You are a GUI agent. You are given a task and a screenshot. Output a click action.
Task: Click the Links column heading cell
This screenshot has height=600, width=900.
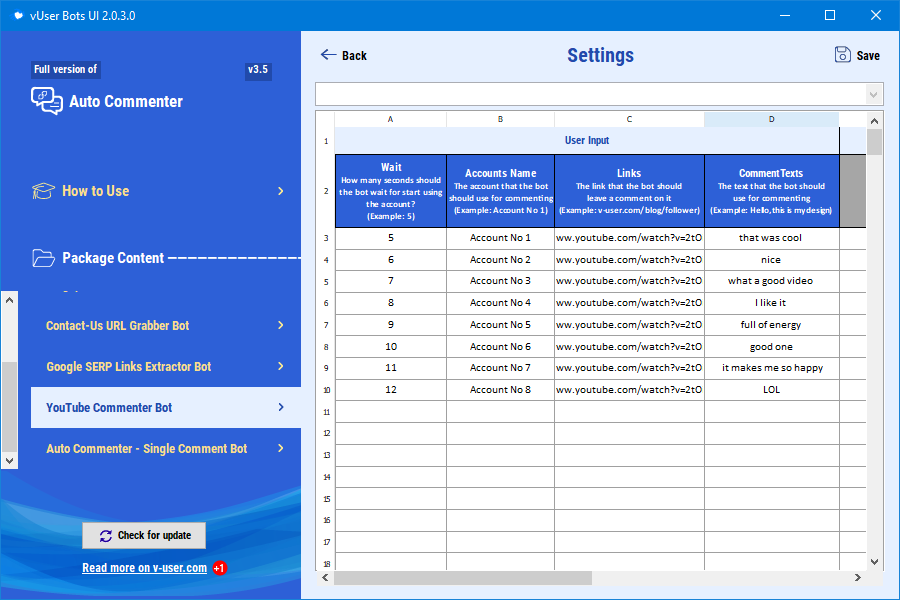629,191
